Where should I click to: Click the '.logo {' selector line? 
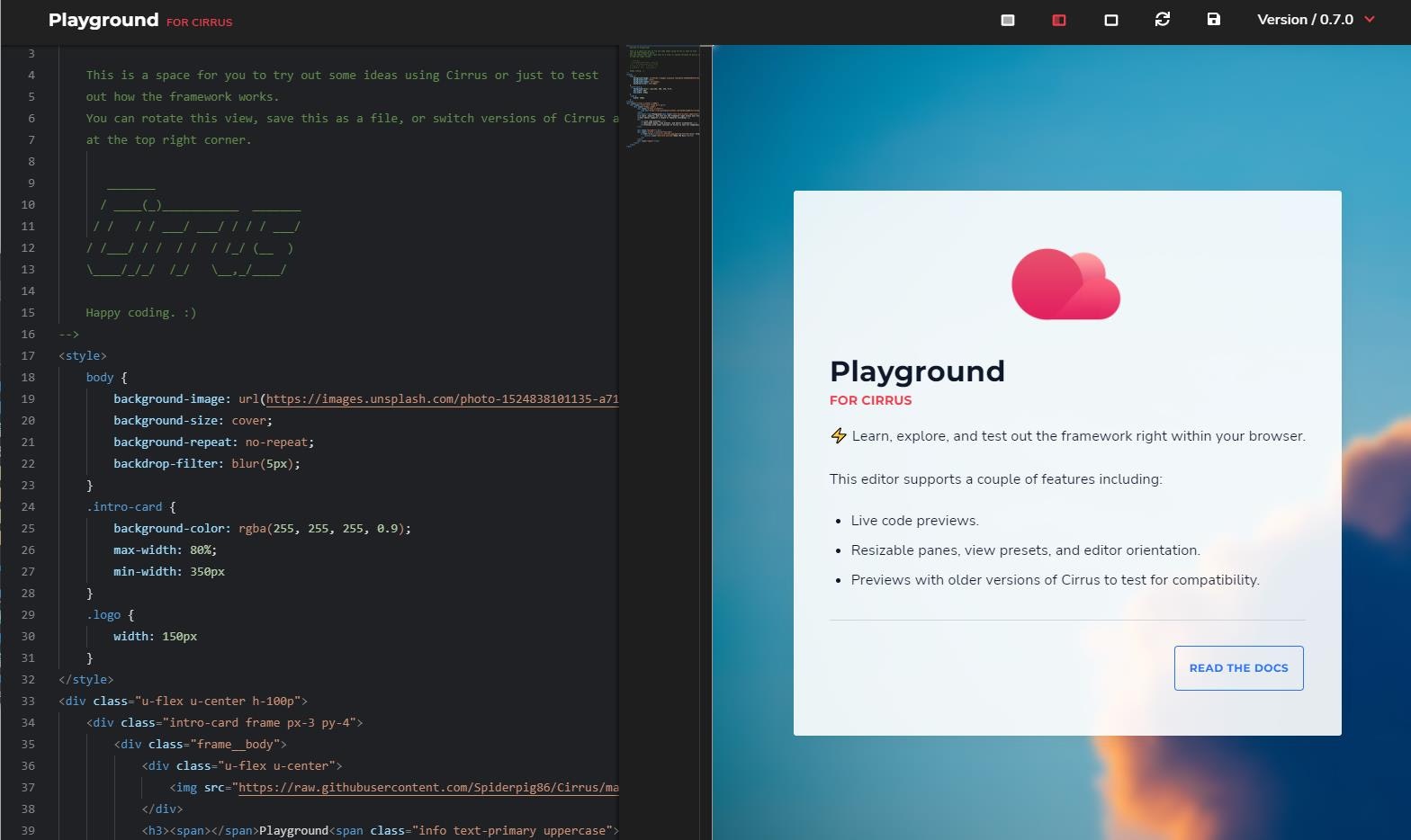(110, 615)
